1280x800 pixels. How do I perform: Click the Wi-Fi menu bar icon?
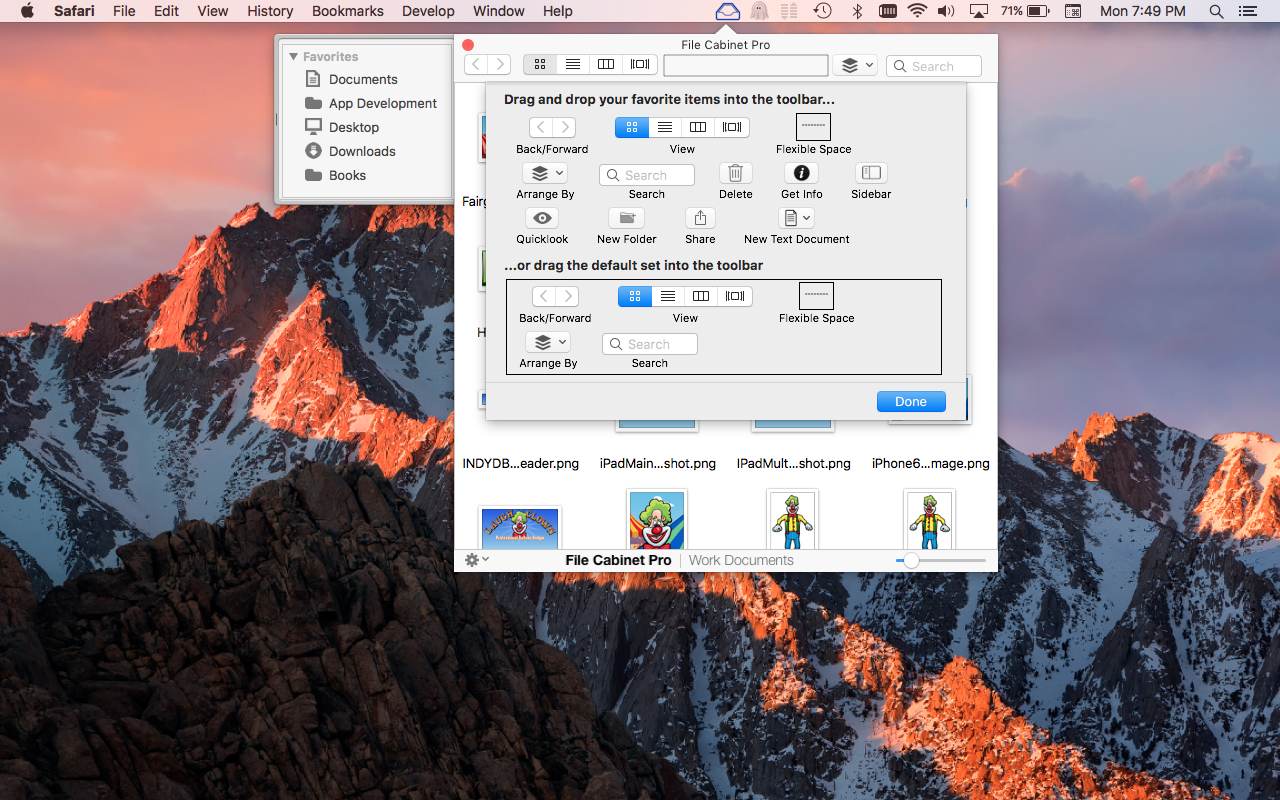[x=917, y=11]
